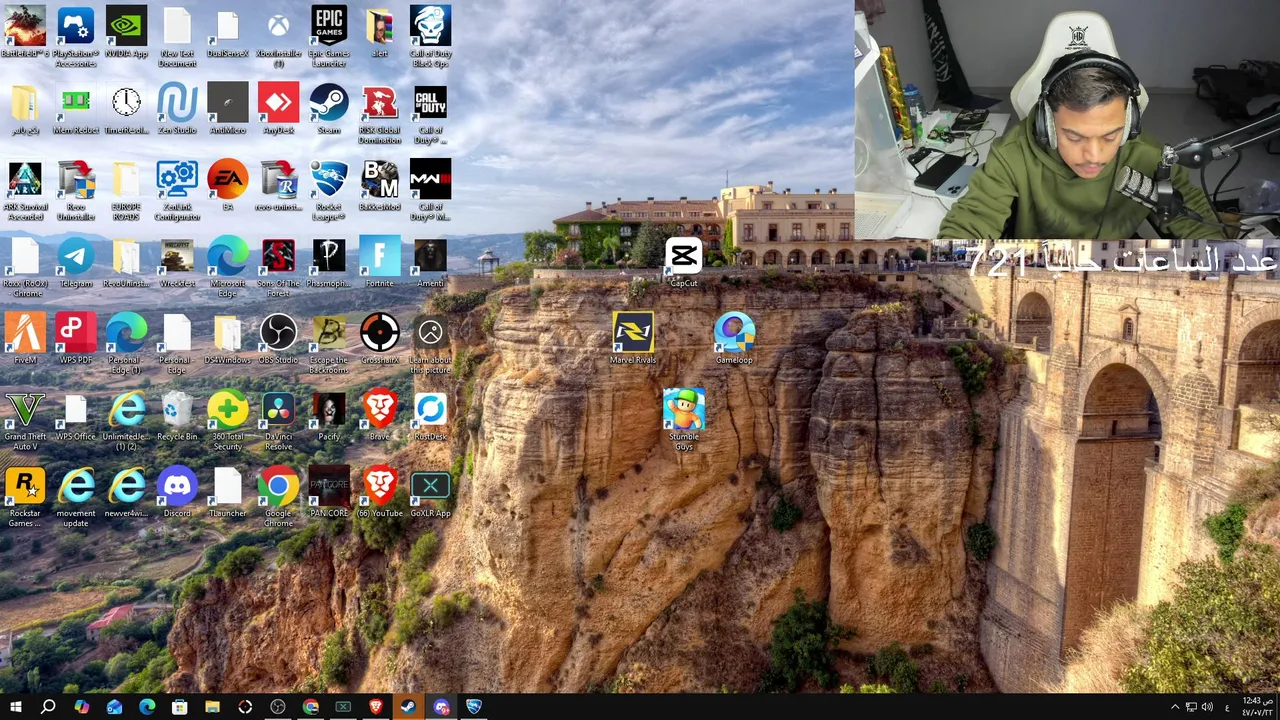1280x720 pixels.
Task: Select Grand Theft Auto V icon
Action: [x=25, y=421]
